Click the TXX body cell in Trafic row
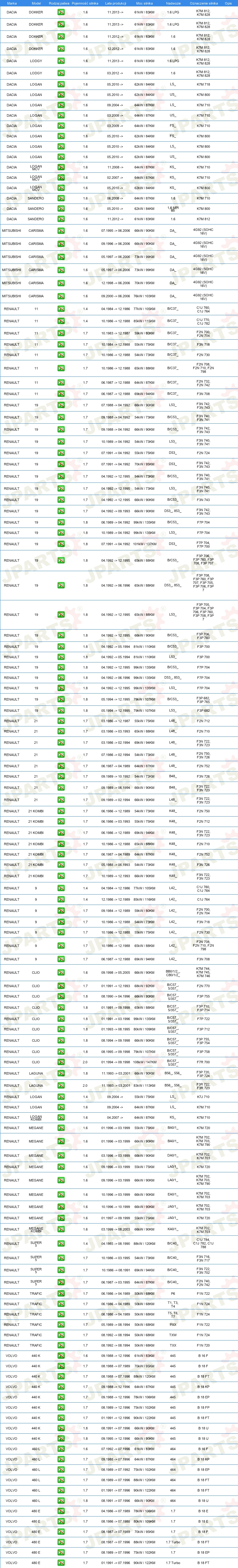This screenshot has height=1568, width=238. tap(173, 1345)
